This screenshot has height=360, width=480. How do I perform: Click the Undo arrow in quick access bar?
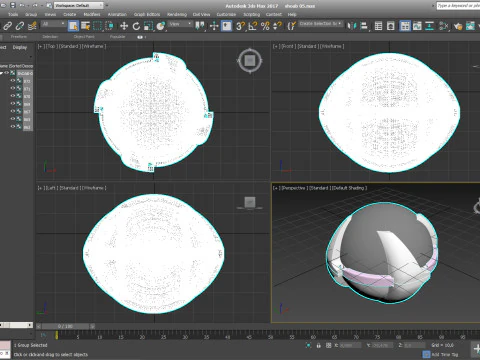click(x=22, y=5)
